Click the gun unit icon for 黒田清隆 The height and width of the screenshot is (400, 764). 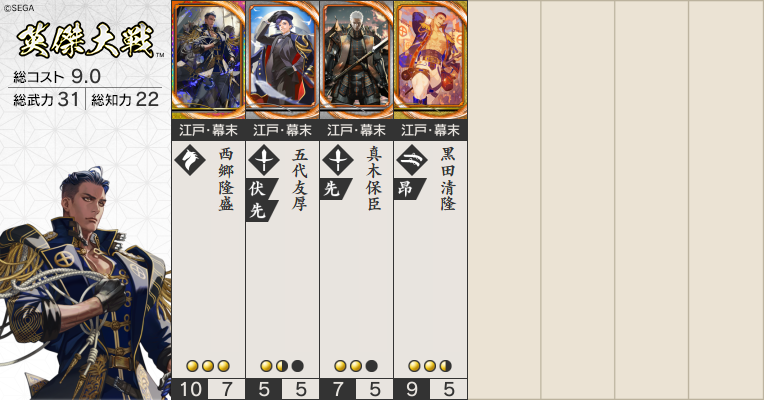[412, 160]
